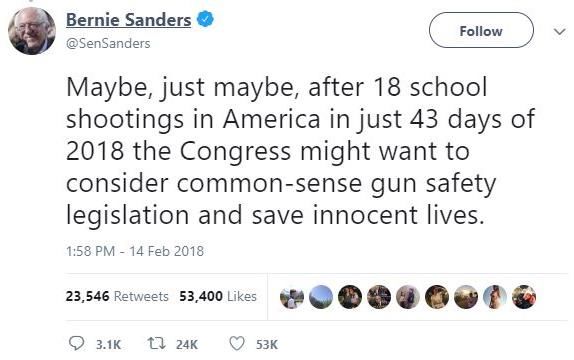
Task: View the 53,400 Likes list
Action: 218,296
